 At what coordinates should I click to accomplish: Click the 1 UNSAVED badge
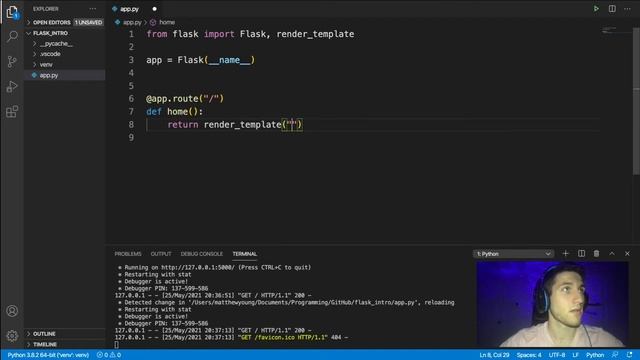click(x=88, y=22)
